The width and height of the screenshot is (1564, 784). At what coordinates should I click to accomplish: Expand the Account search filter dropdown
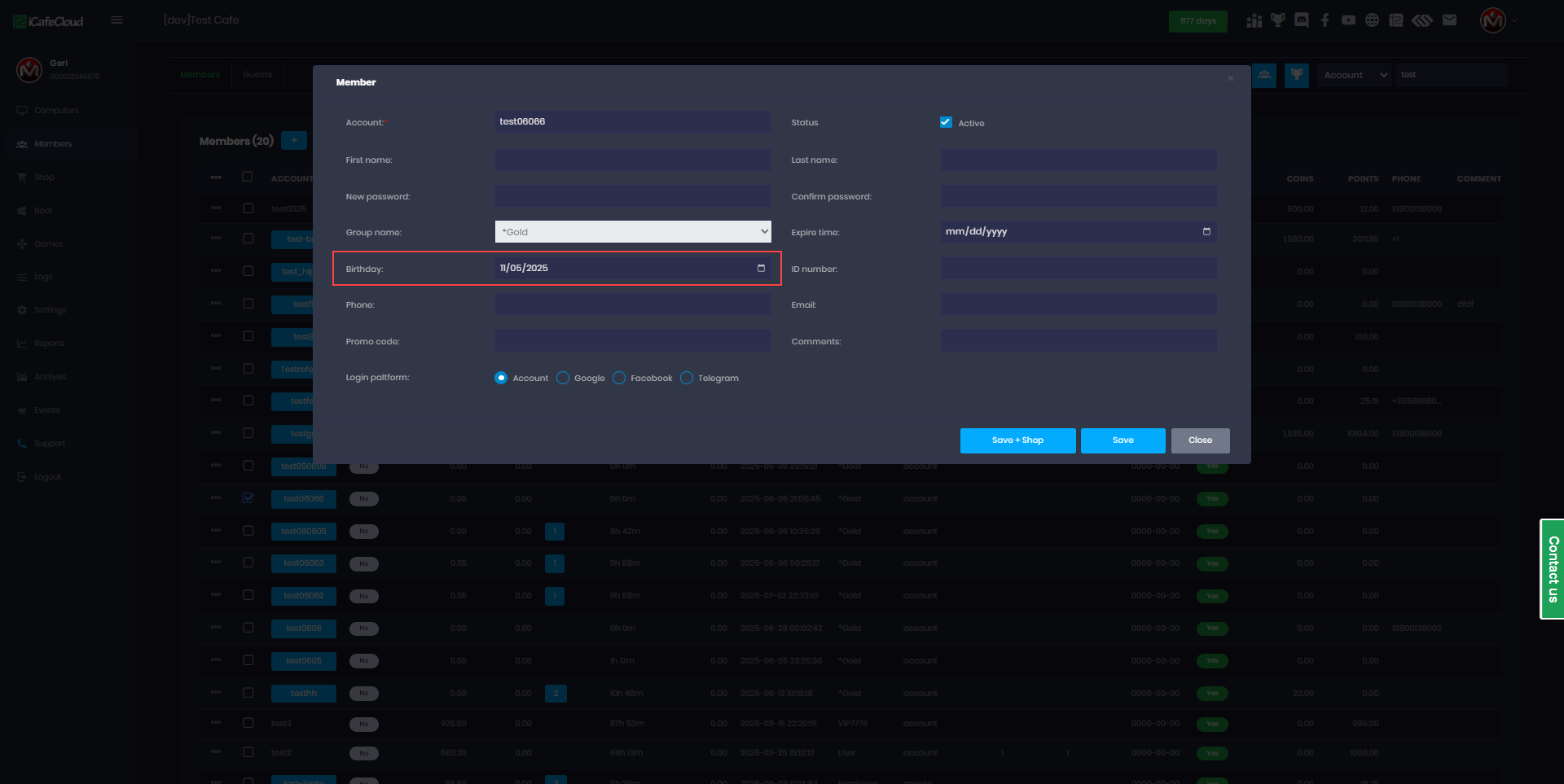point(1354,75)
